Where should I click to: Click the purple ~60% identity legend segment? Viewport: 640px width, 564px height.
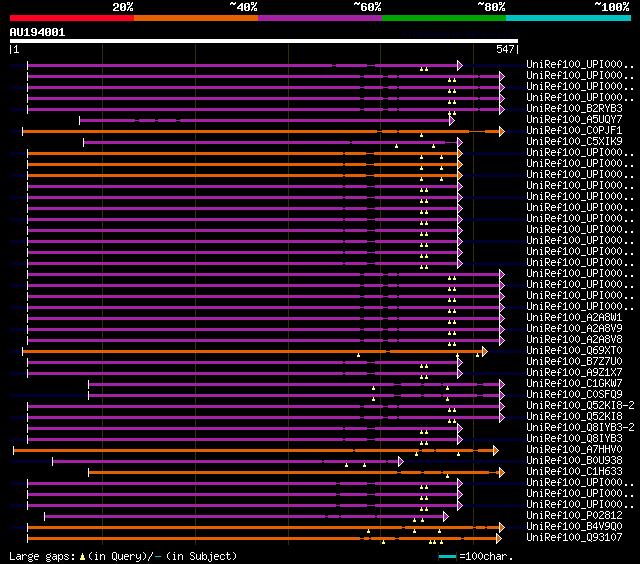click(320, 18)
